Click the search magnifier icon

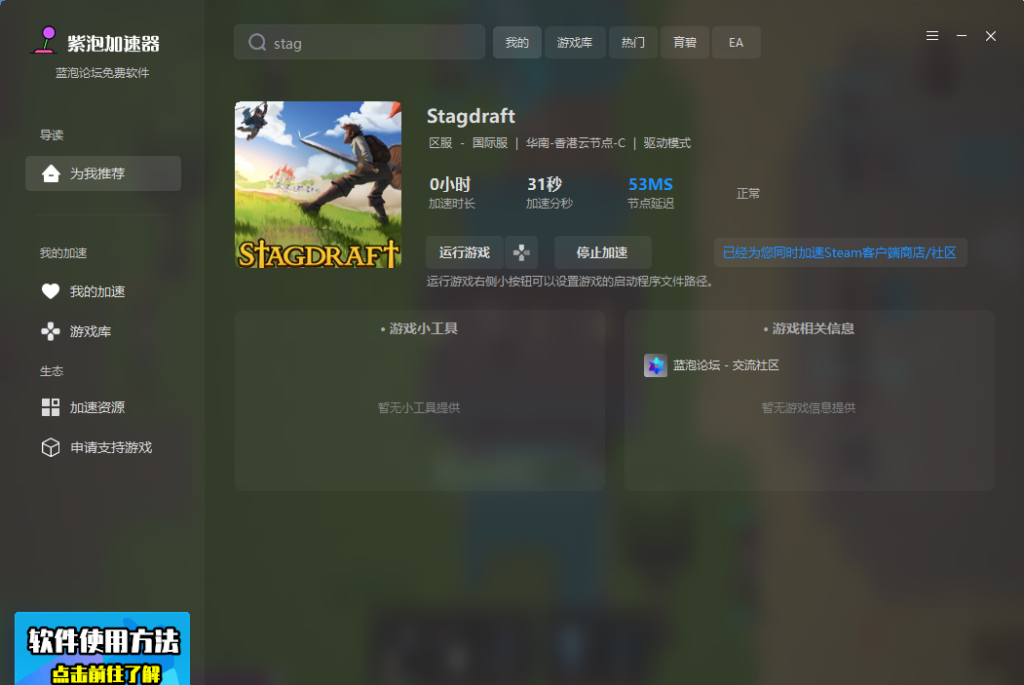(257, 42)
